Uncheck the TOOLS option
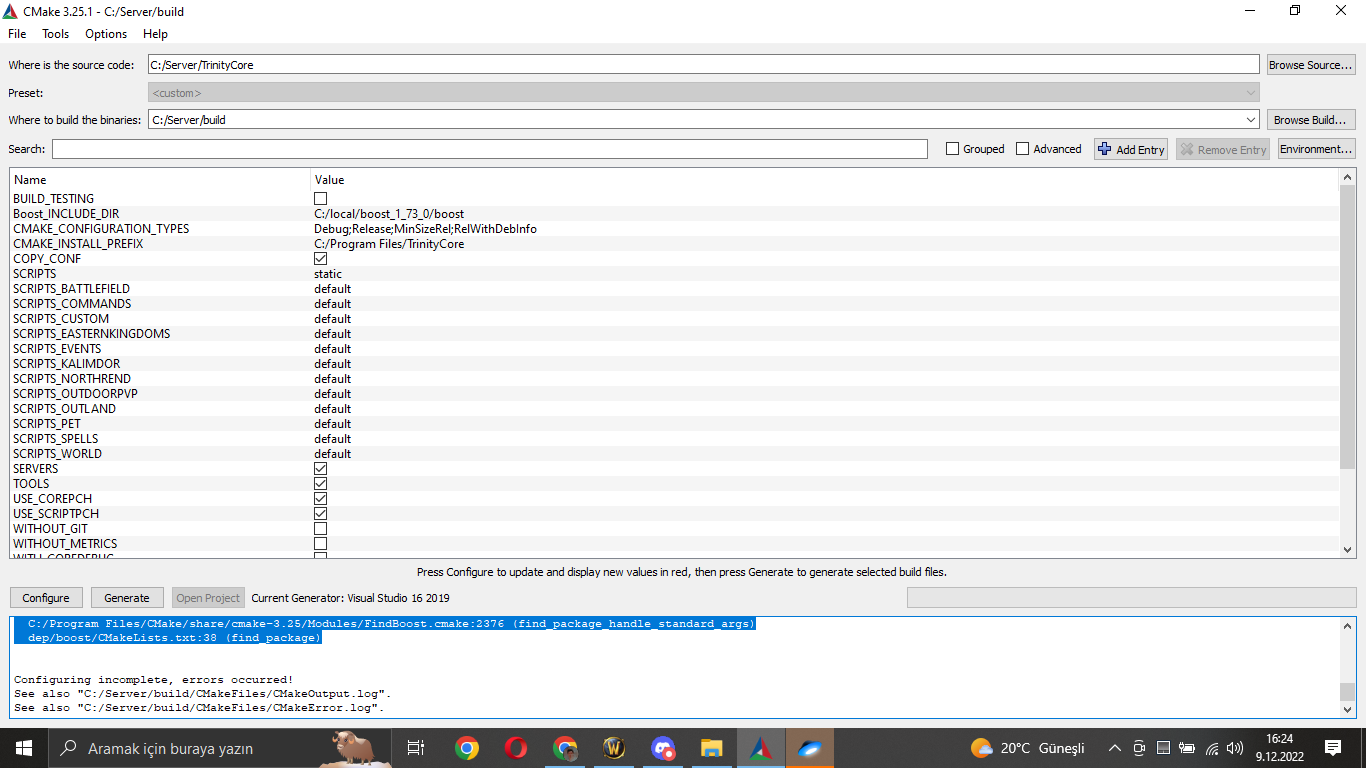Viewport: 1366px width, 768px height. (x=321, y=484)
